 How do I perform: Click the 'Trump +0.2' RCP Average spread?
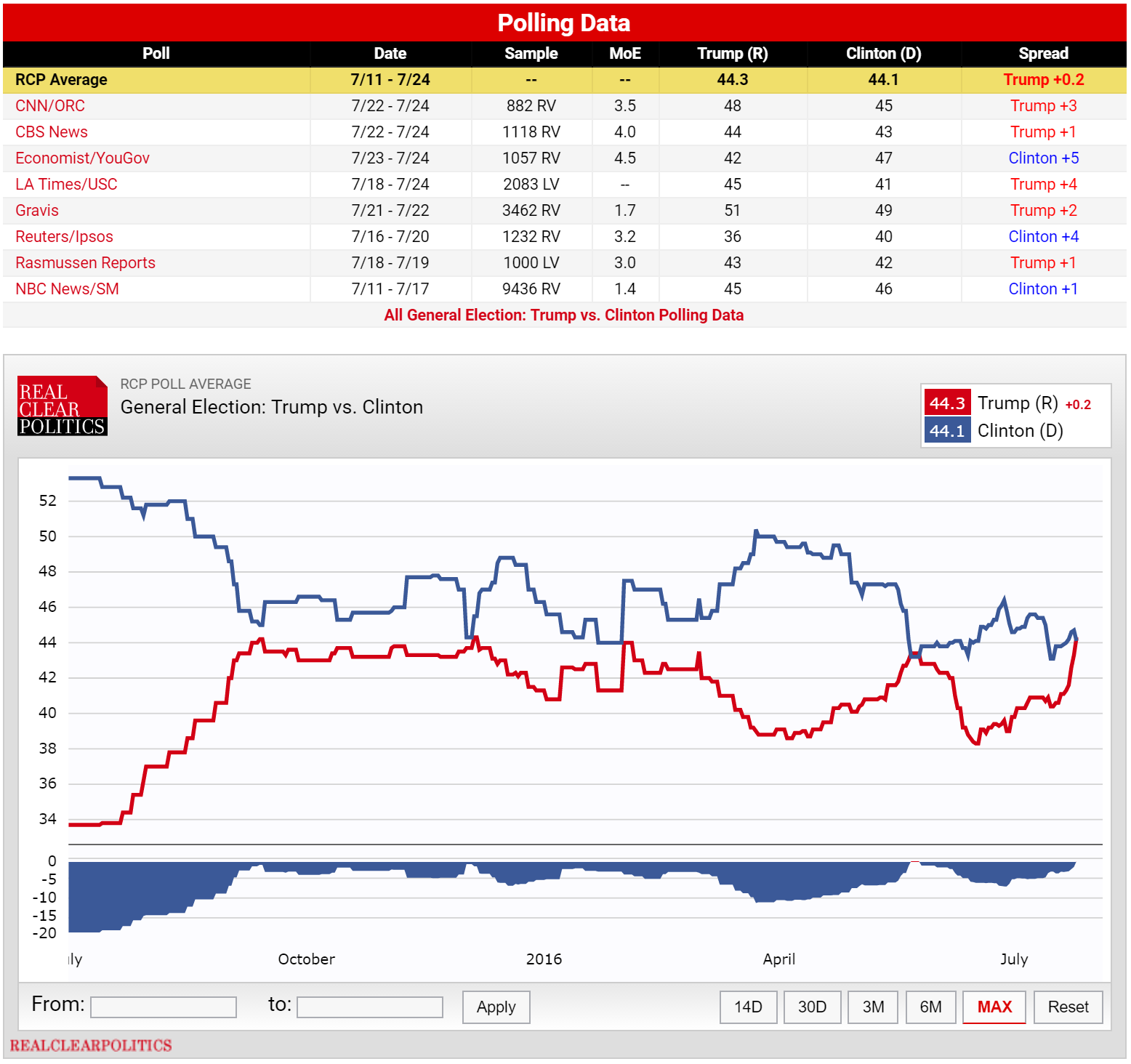tap(1044, 80)
